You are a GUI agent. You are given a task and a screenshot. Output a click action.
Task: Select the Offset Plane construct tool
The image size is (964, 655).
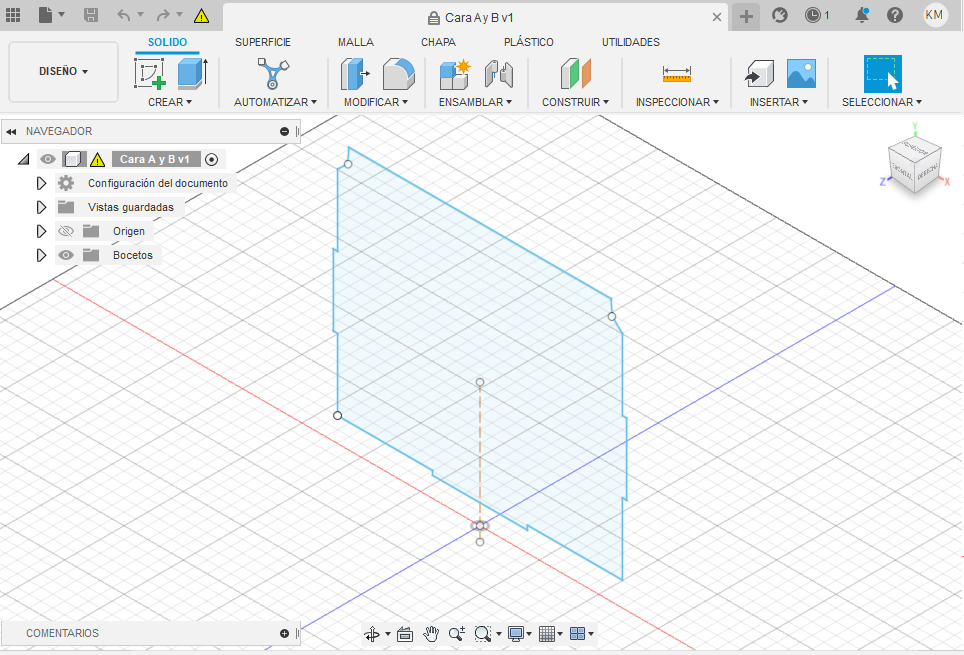coord(575,74)
